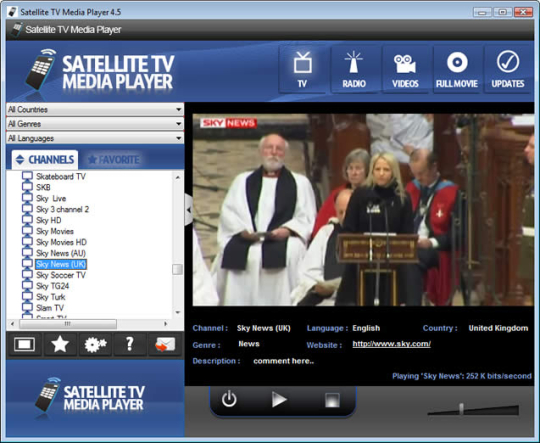Click the 'English' language value

tap(366, 328)
